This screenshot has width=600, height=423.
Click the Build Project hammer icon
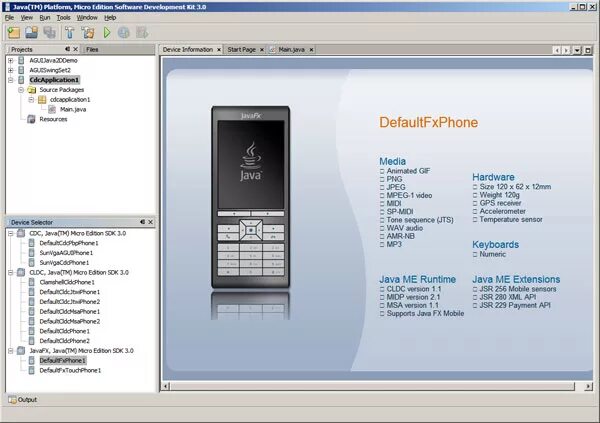coord(70,33)
